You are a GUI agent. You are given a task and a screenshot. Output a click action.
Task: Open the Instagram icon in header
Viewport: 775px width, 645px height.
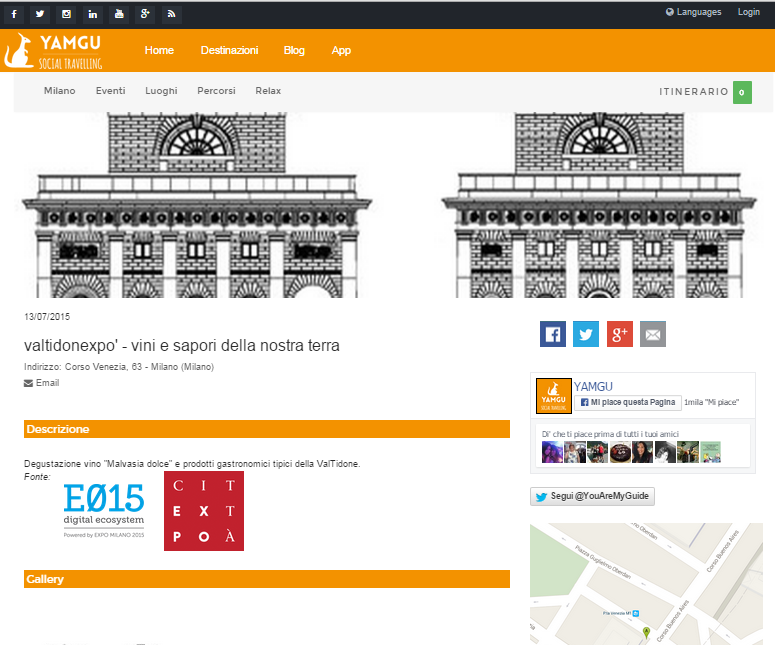point(67,14)
